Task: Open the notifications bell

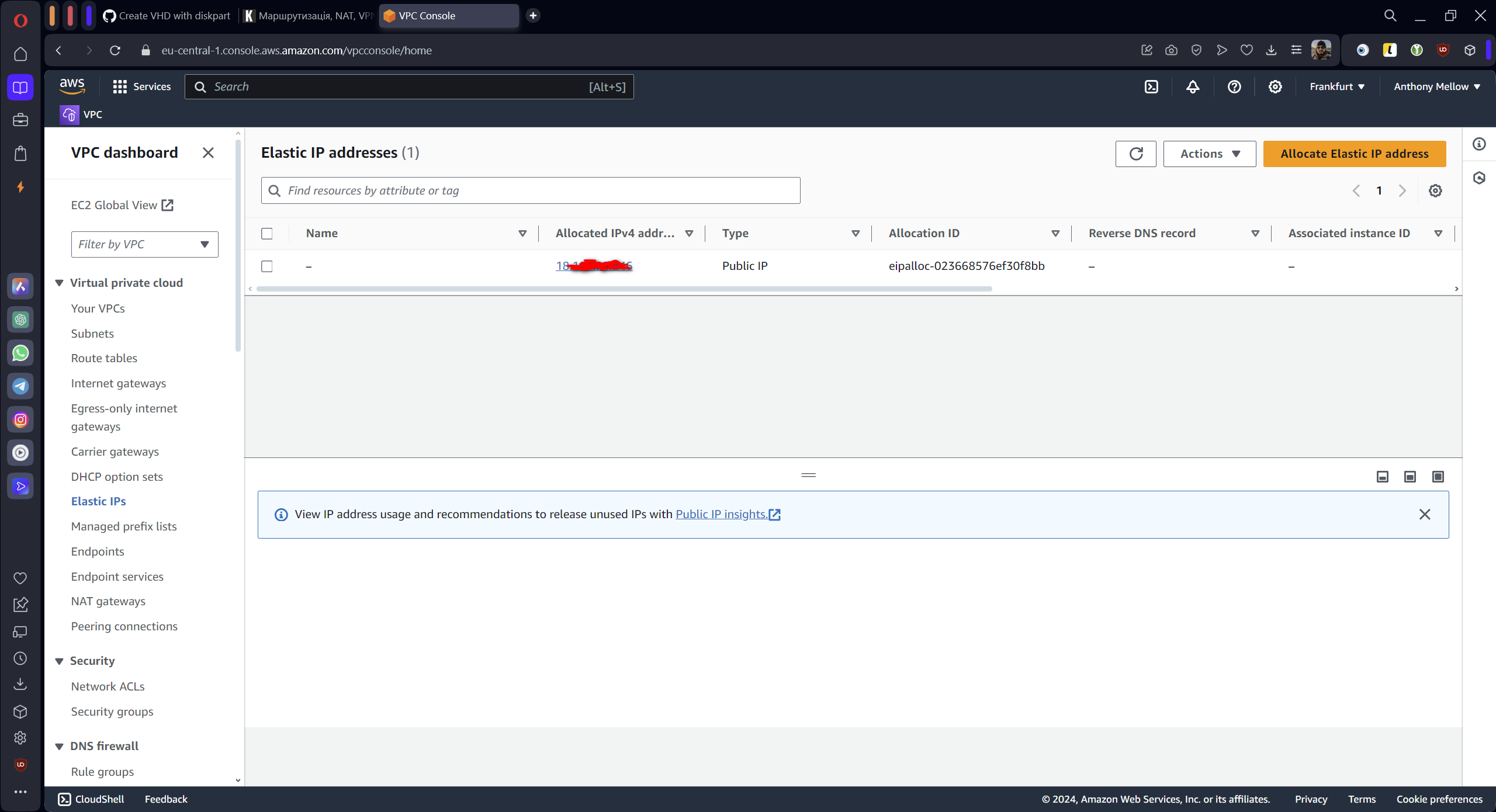Action: tap(1193, 86)
